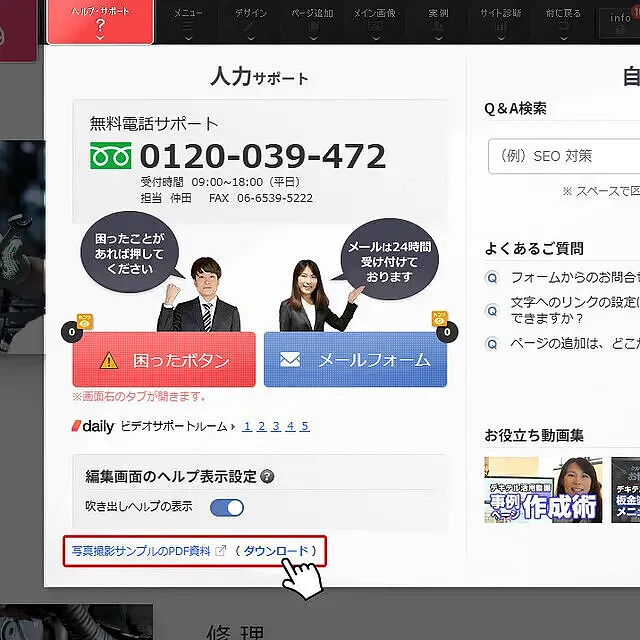This screenshot has height=640, width=640.
Task: Open the メイン画像 toolbar item
Action: point(377,21)
